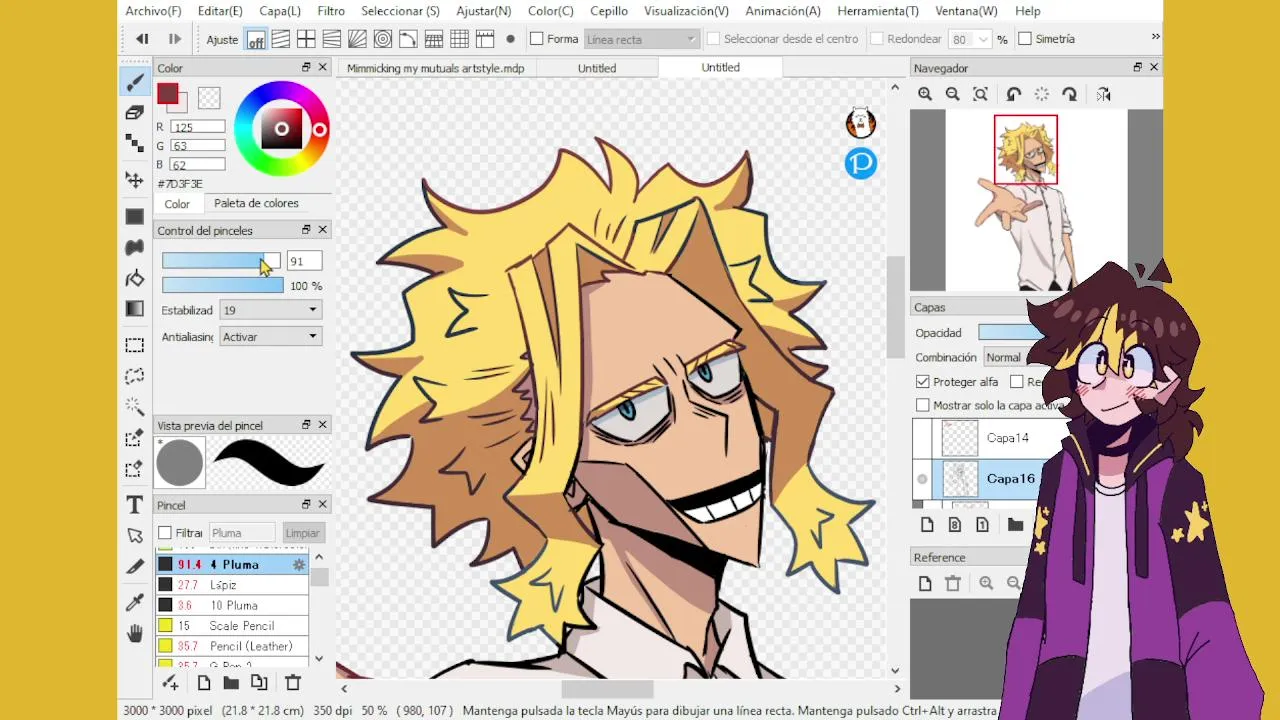
Task: Open the Estabilizad dropdown showing 19
Action: tap(270, 311)
